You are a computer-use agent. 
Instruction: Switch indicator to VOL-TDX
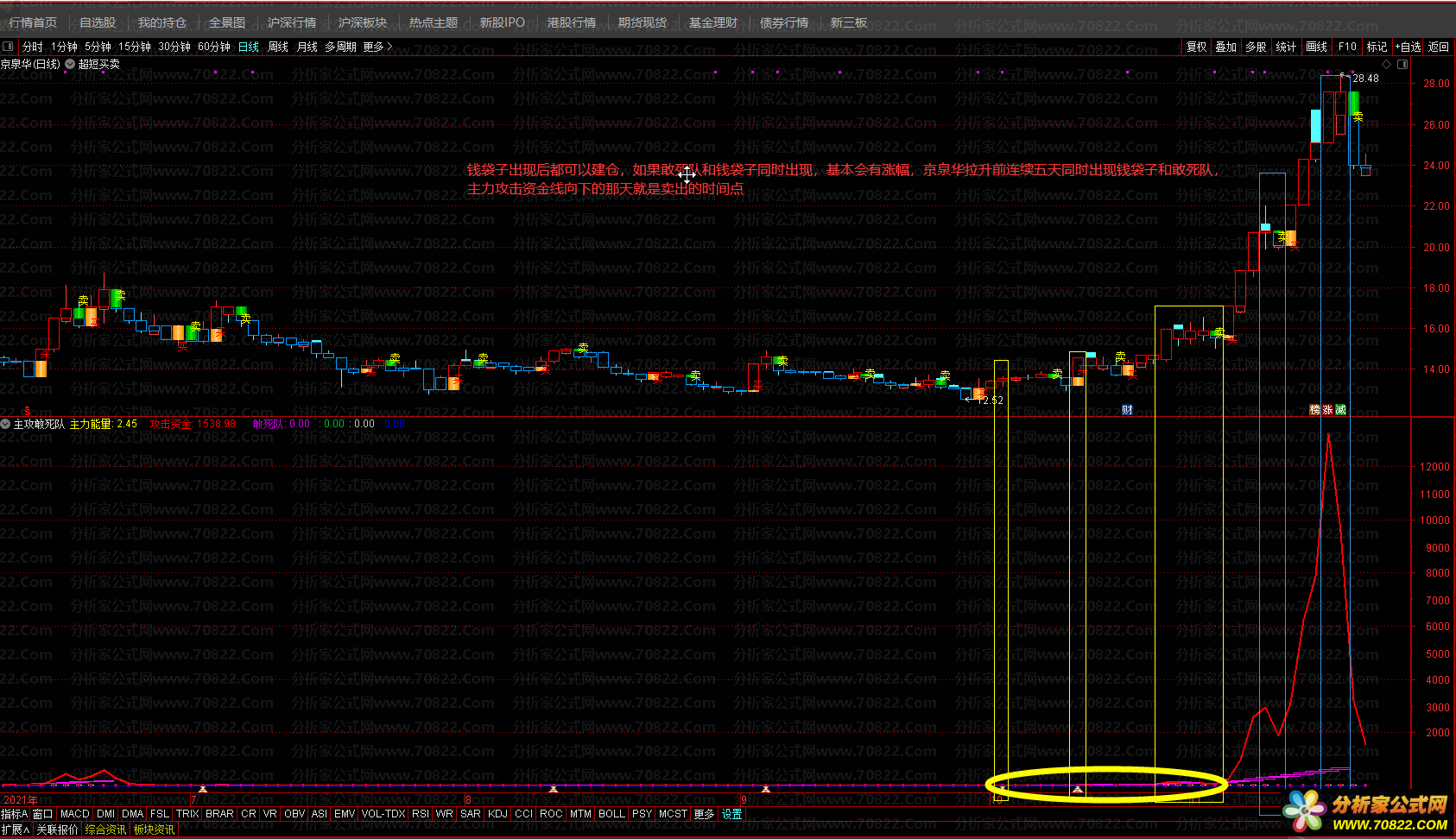click(x=383, y=814)
